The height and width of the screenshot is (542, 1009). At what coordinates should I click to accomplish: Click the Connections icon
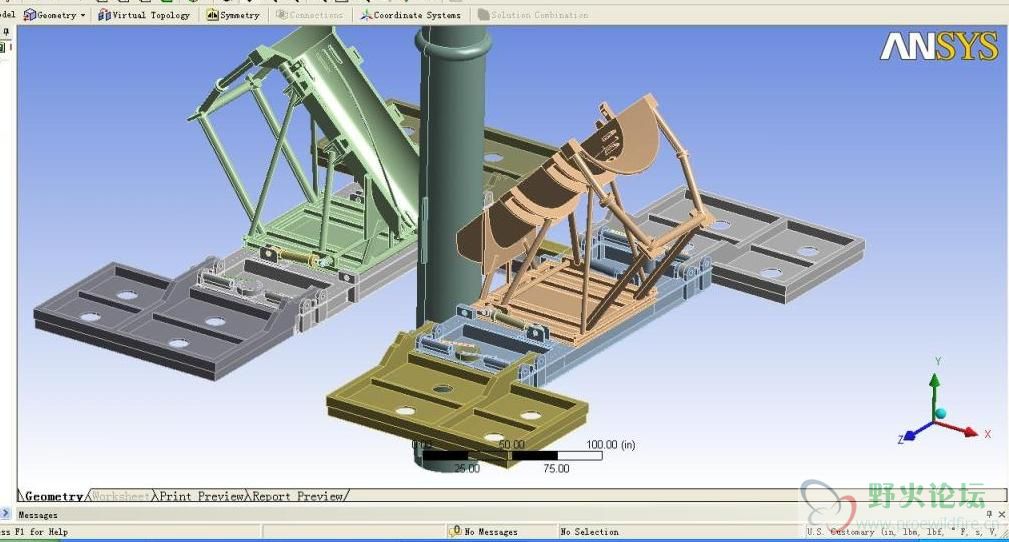pos(282,14)
